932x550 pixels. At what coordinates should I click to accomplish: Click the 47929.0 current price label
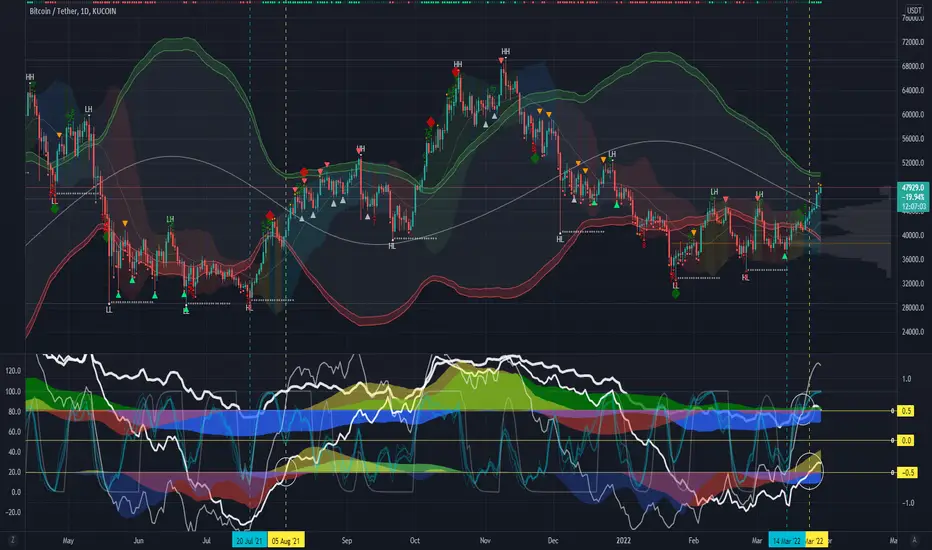pyautogui.click(x=913, y=187)
